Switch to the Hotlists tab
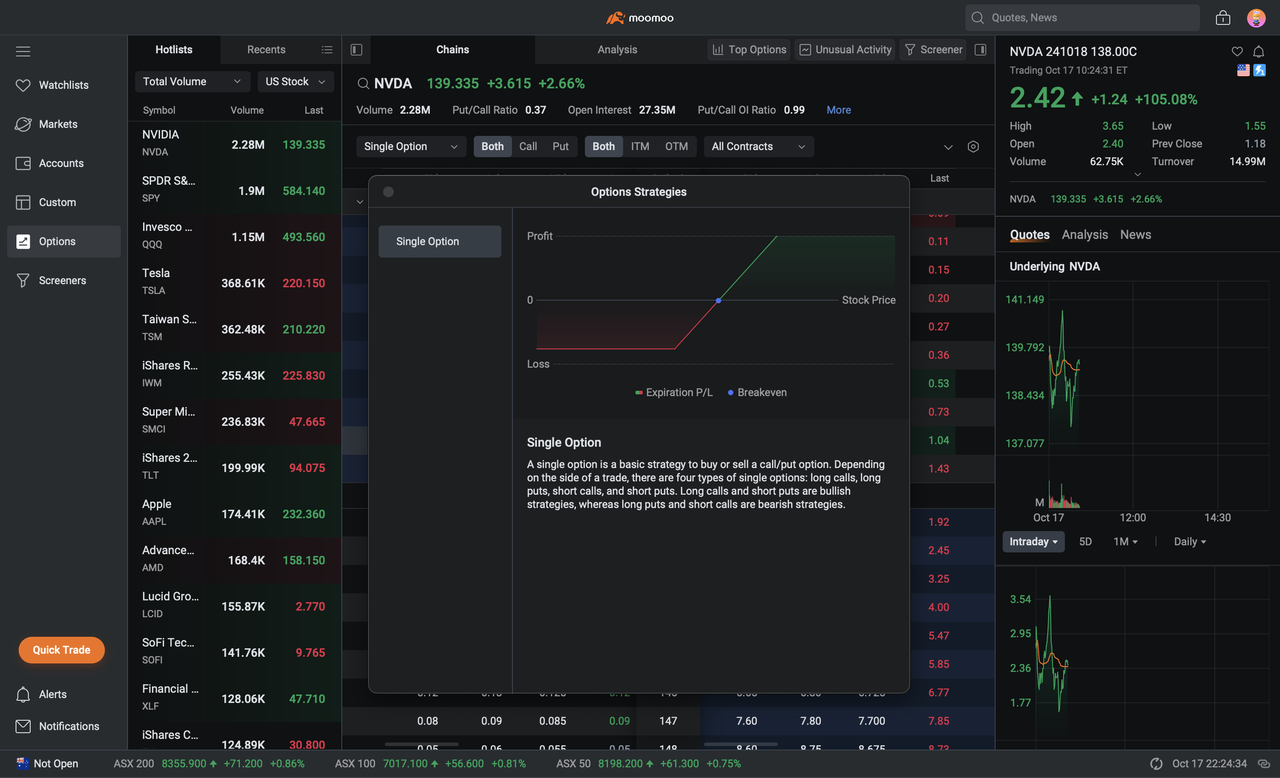 [x=174, y=50]
